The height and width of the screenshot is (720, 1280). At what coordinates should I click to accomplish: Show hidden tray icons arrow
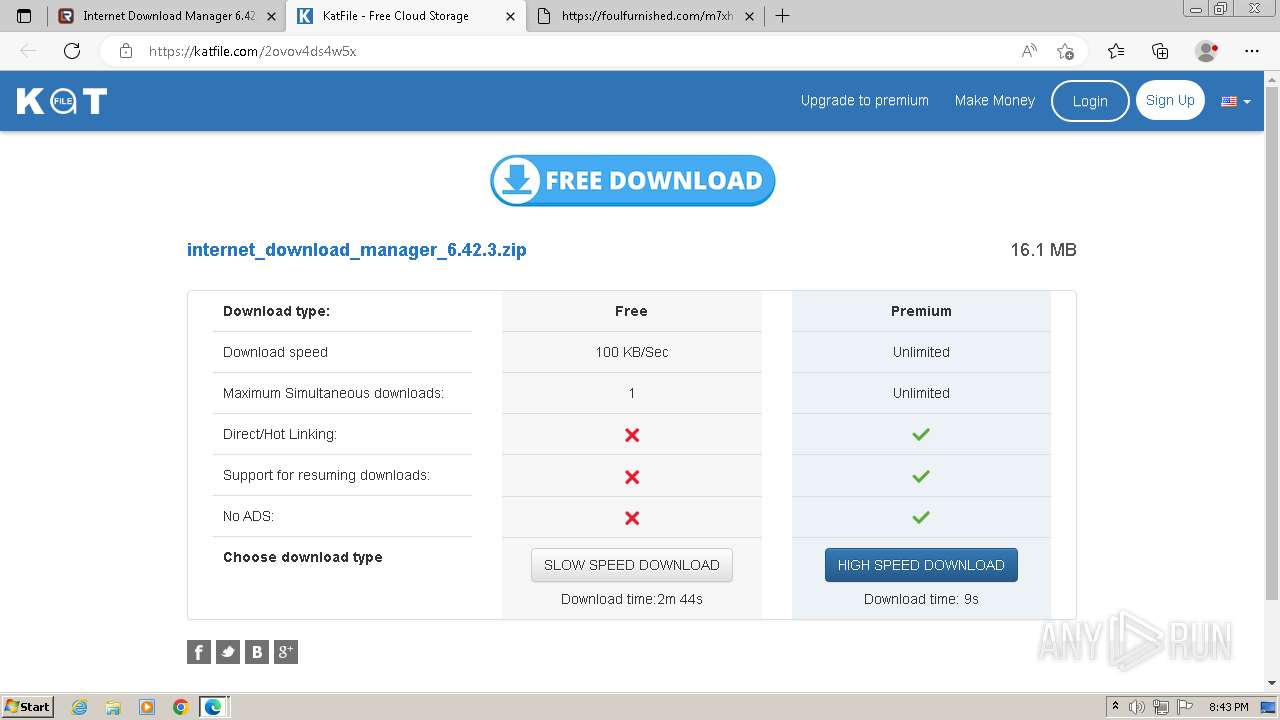point(1115,707)
